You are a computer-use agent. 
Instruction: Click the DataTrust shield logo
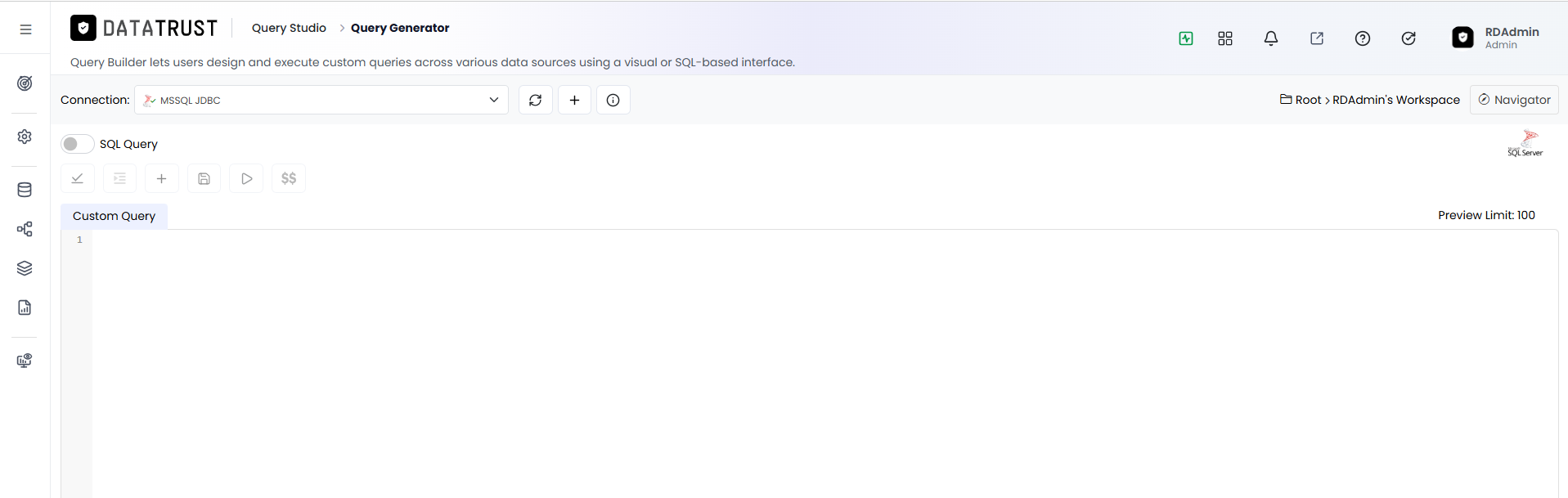(83, 28)
